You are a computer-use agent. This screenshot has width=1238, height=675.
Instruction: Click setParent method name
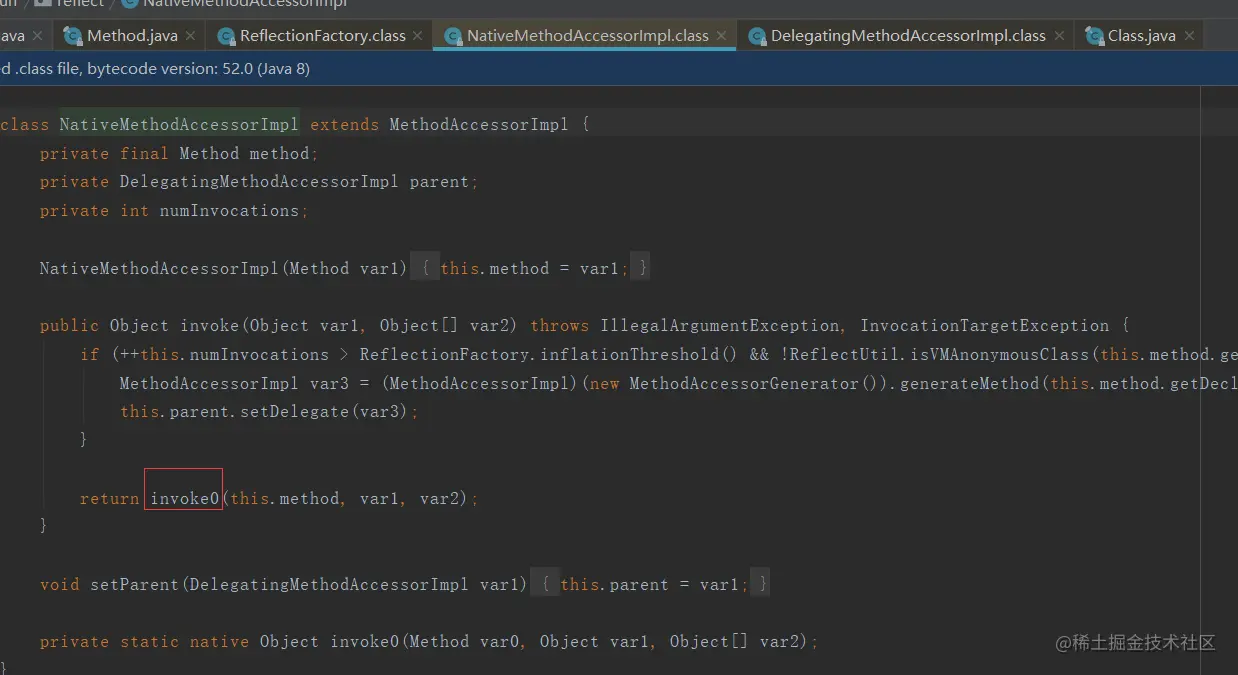pos(134,584)
